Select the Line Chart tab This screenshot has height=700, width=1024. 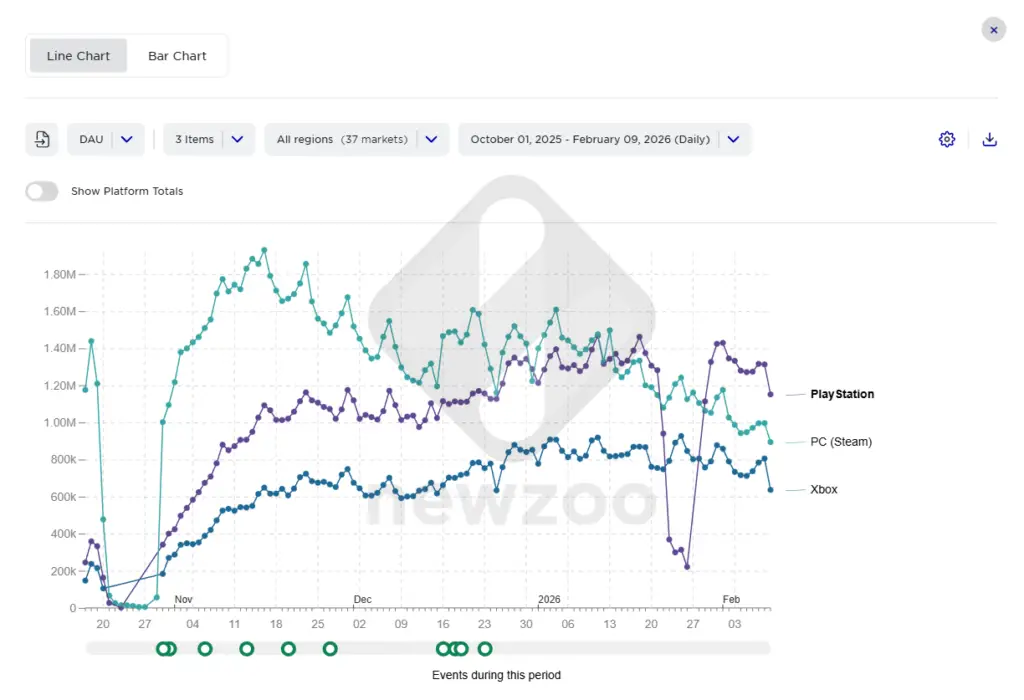78,56
